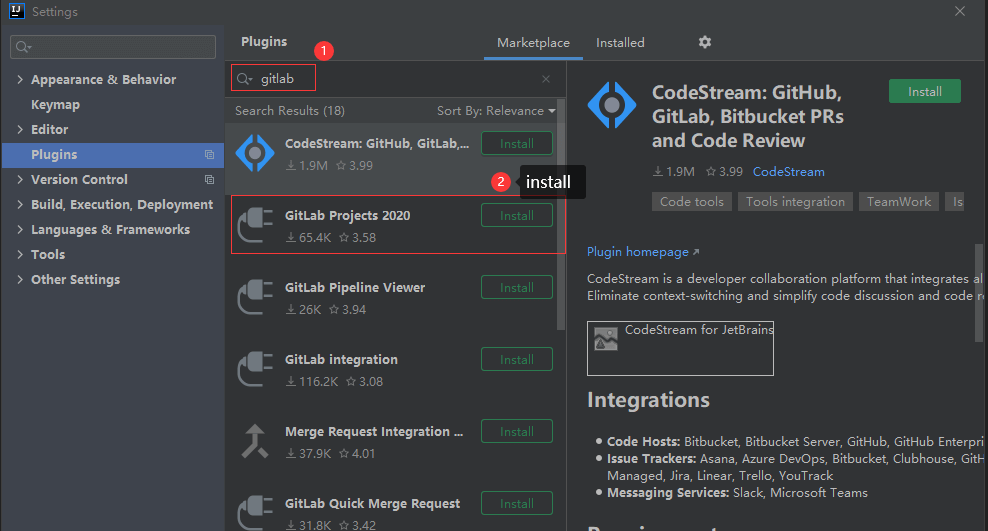Screen dimensions: 988x531
Task: Switch to the Marketplace tab
Action: click(x=533, y=43)
